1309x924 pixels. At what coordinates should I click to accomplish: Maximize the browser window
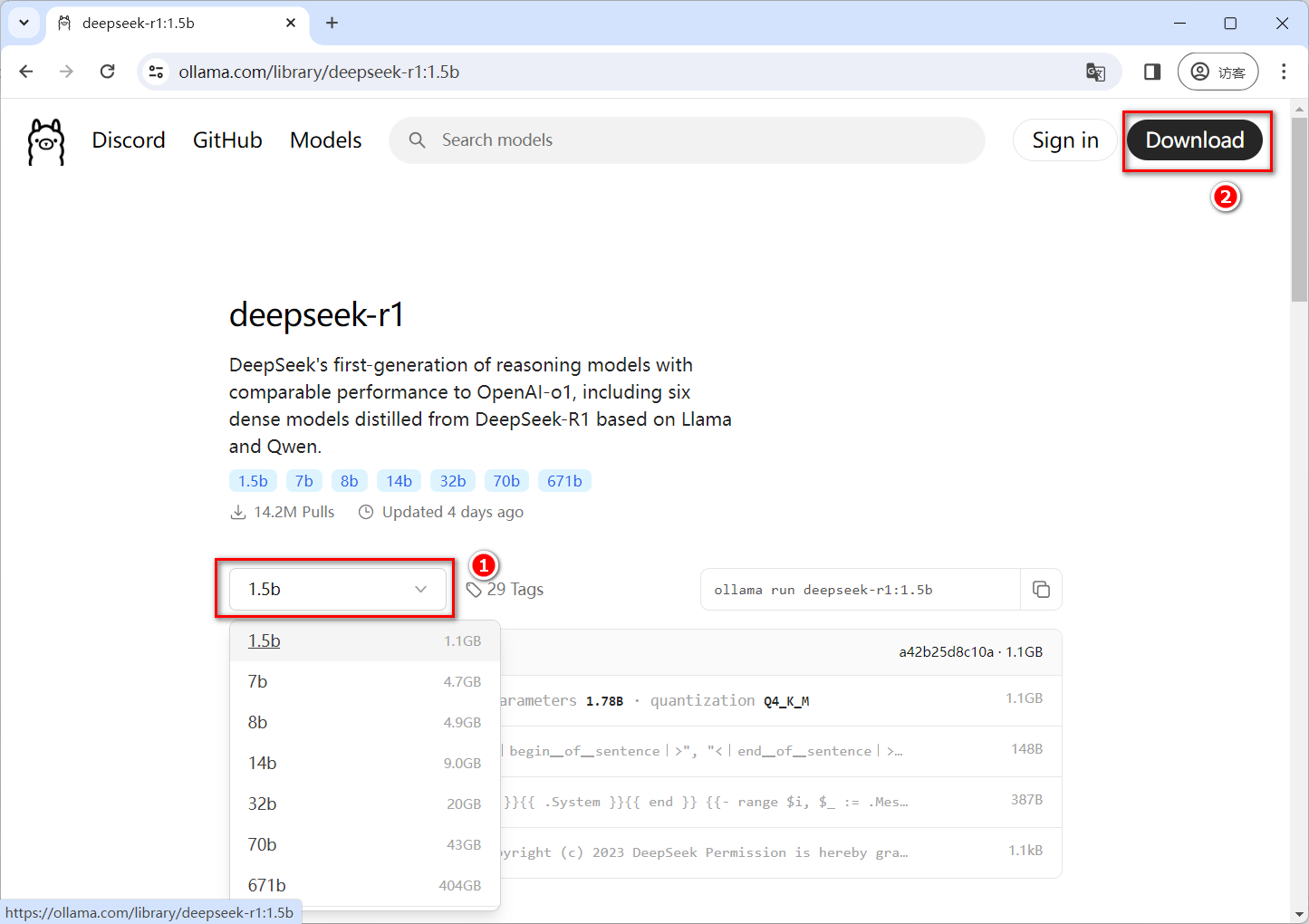click(1230, 24)
